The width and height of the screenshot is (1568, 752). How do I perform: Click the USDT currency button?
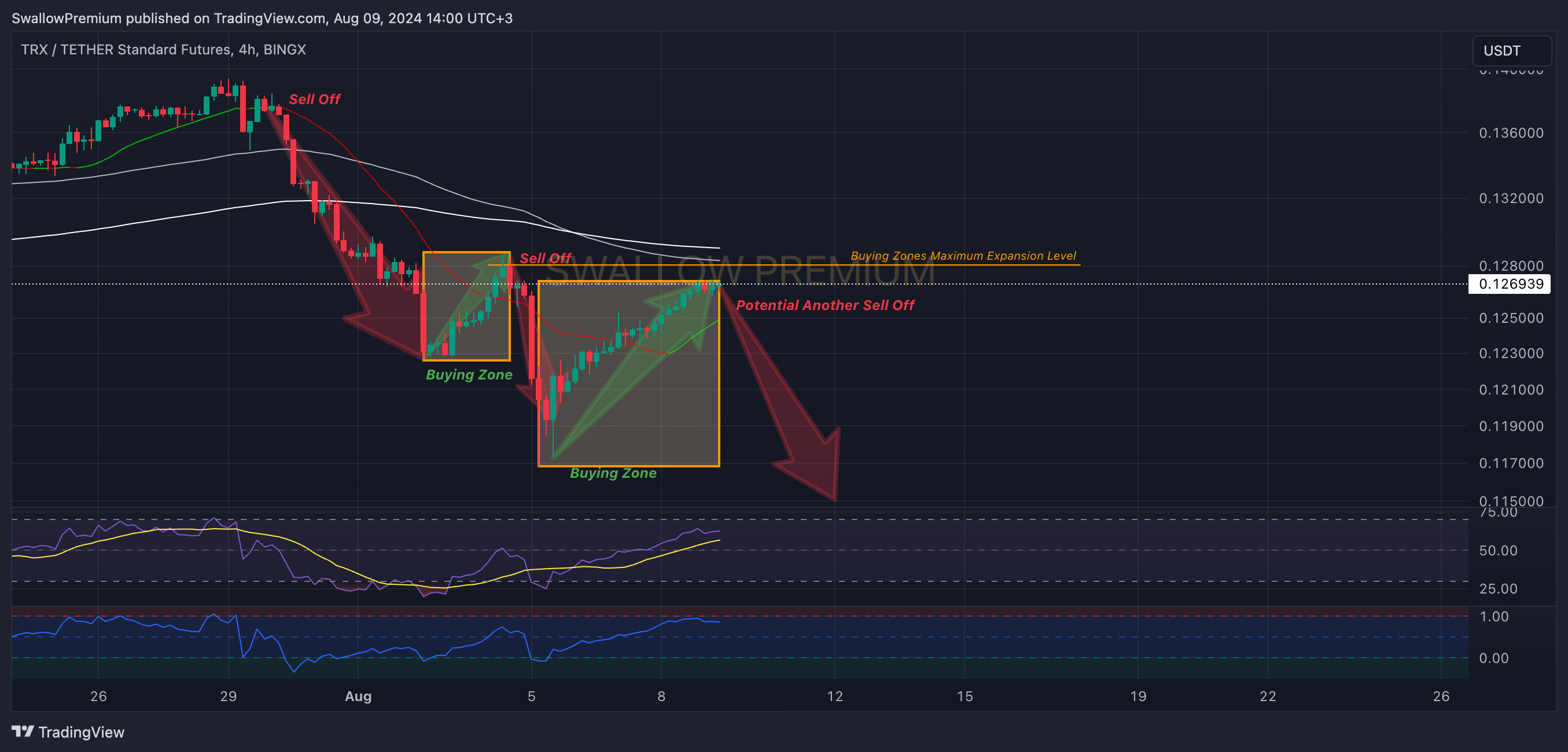1511,50
